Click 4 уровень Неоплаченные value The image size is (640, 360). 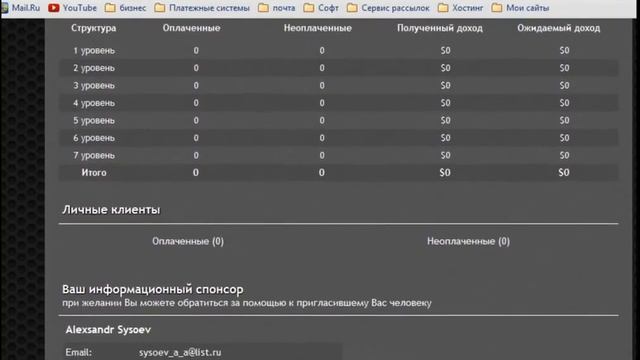click(322, 103)
